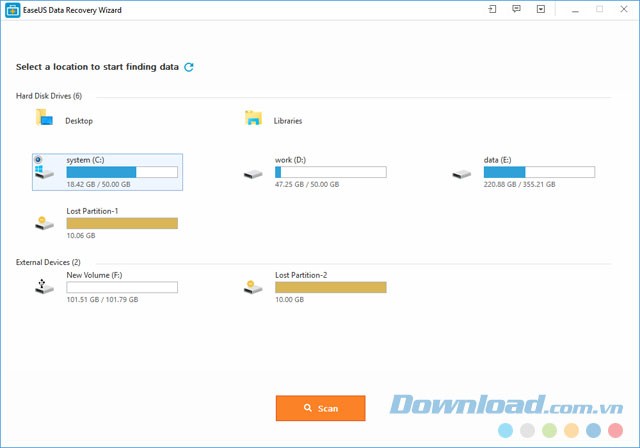Click the External Devices (2) section header
Screen dimensions: 640x448
coord(49,262)
